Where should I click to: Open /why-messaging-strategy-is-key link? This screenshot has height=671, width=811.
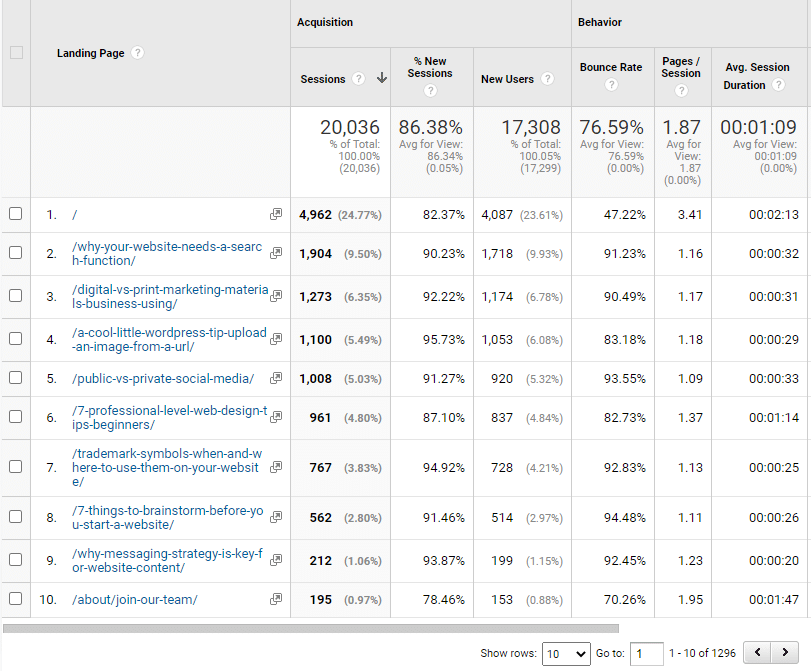coord(167,560)
